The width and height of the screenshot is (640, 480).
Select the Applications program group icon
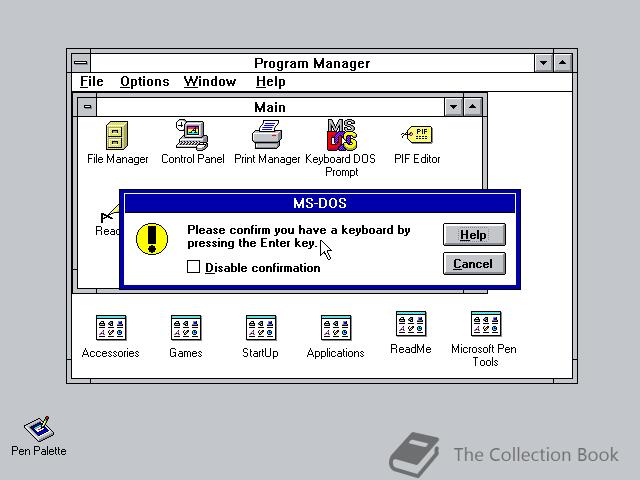[x=336, y=327]
